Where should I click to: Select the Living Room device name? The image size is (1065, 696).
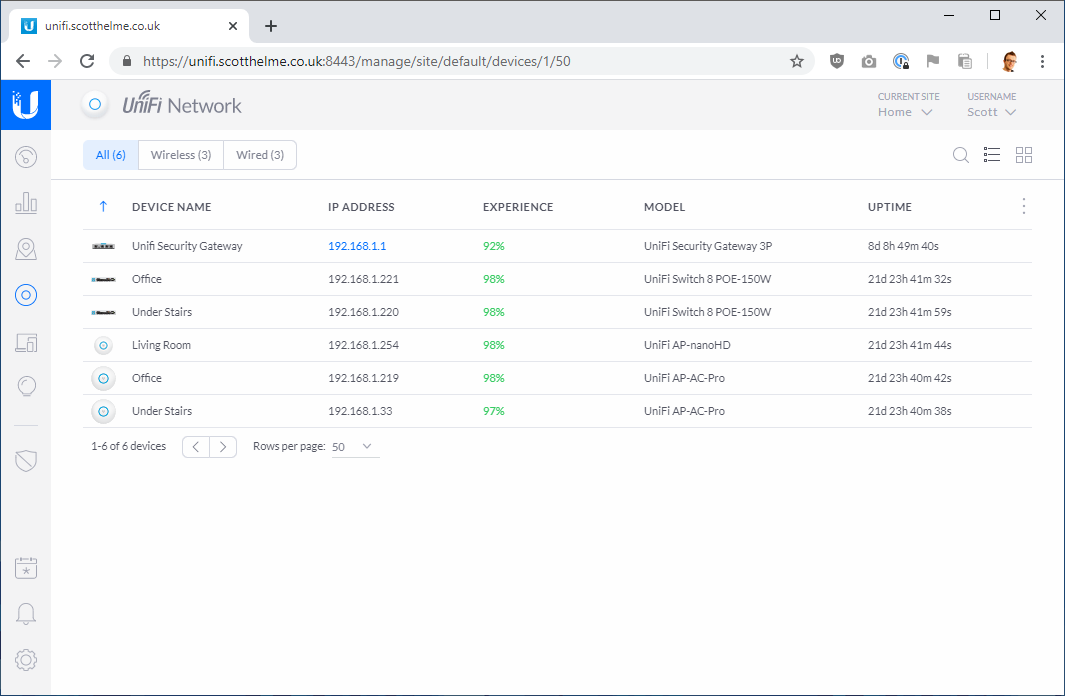(161, 345)
